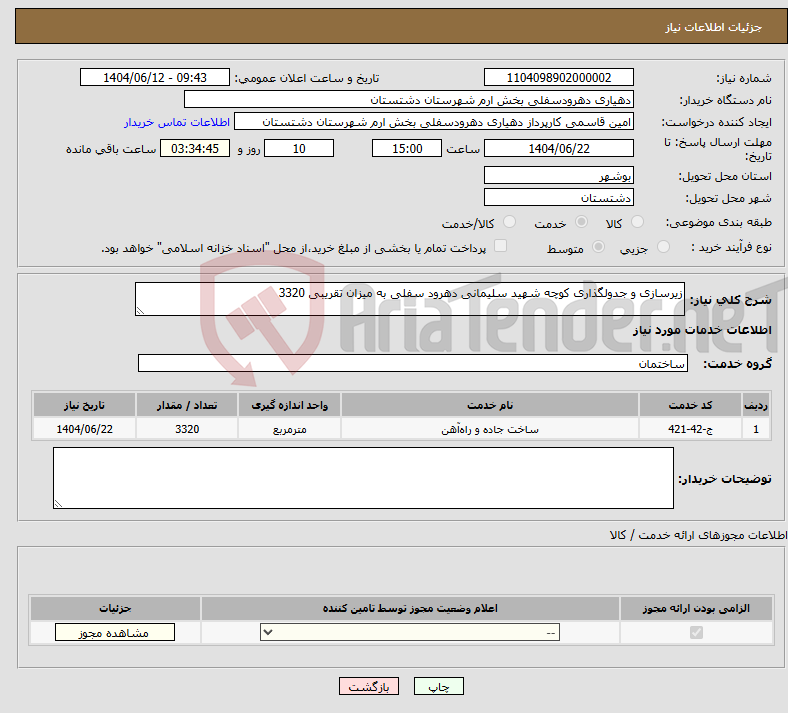The width and height of the screenshot is (788, 713).
Task: Select the کالا radio button
Action: pos(639,222)
